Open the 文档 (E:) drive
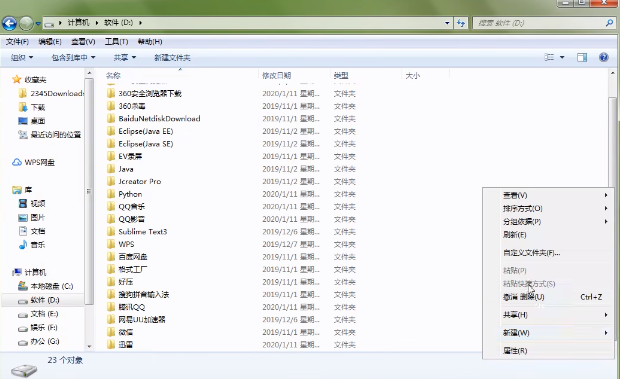Screen dimensions: 620x379 pos(39,314)
